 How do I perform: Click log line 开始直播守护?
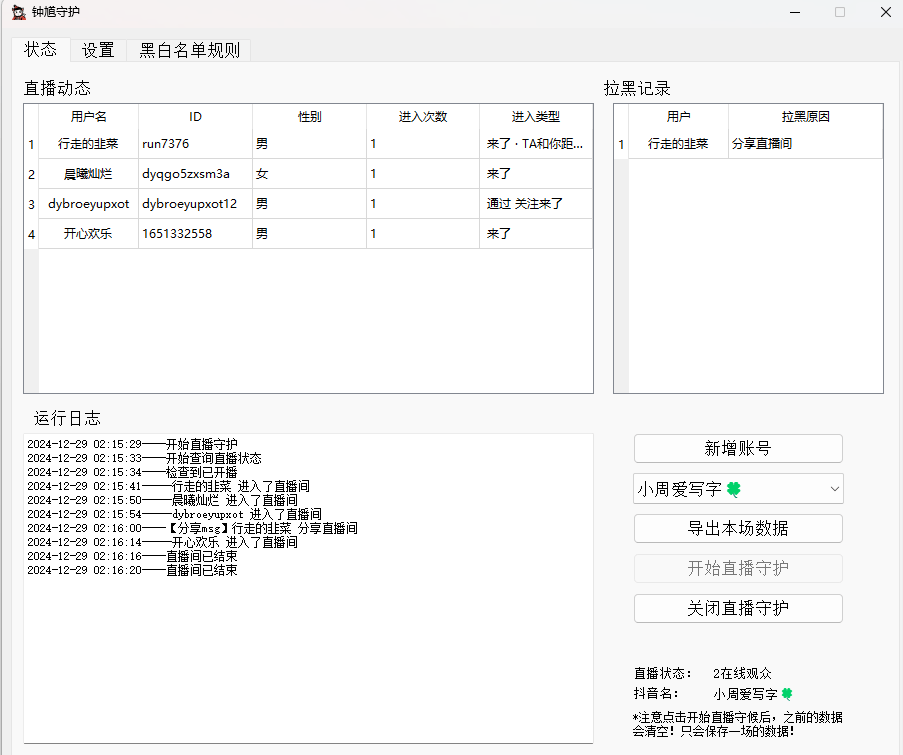[x=132, y=444]
